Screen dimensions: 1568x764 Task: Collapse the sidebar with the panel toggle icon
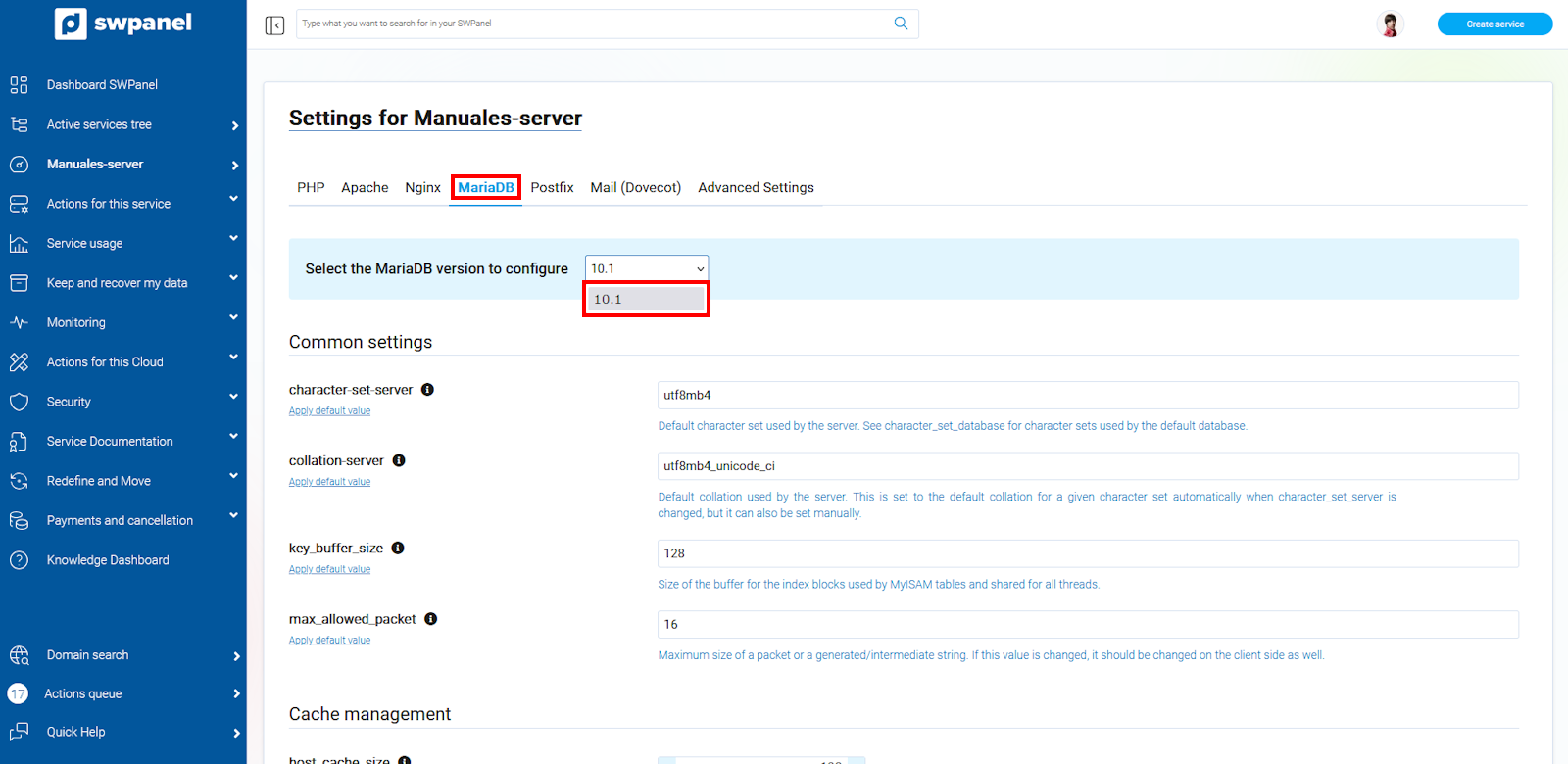(x=274, y=24)
